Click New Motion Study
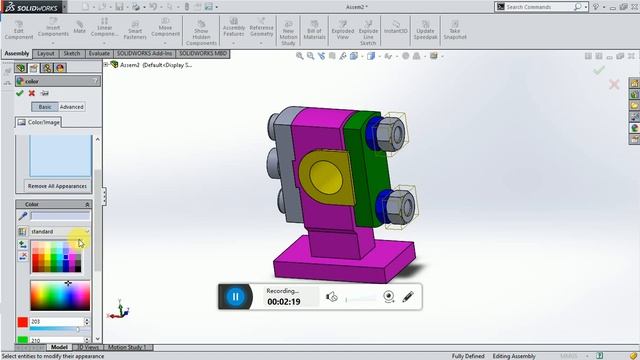 click(288, 33)
